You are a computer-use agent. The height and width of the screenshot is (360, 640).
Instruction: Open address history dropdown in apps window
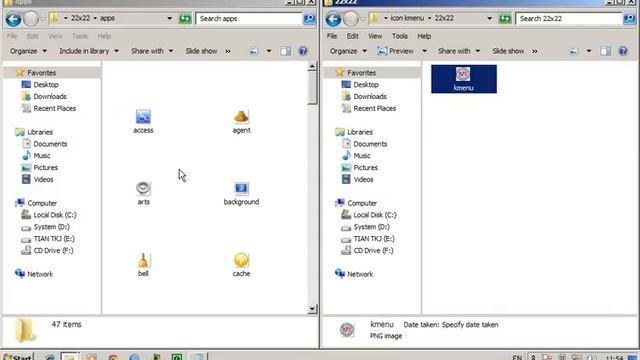169,18
